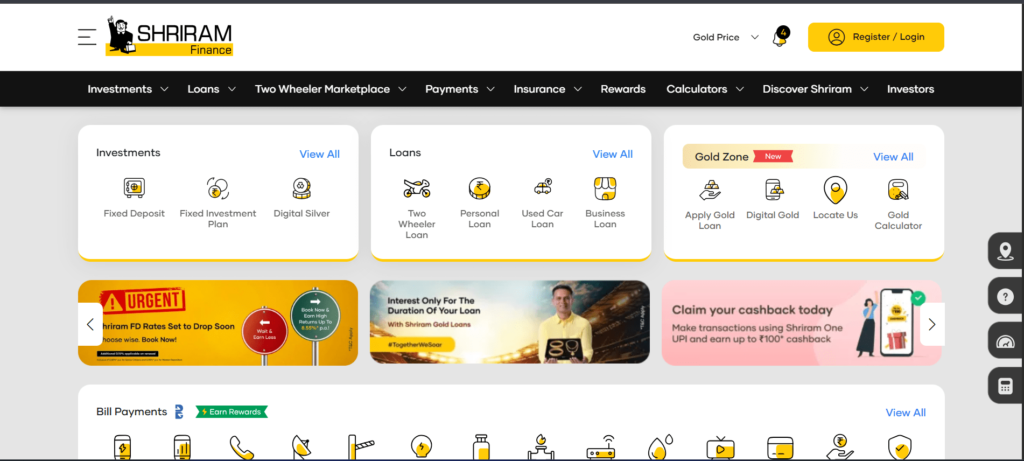The height and width of the screenshot is (461, 1024).
Task: View All in Bill Payments section
Action: pyautogui.click(x=906, y=413)
